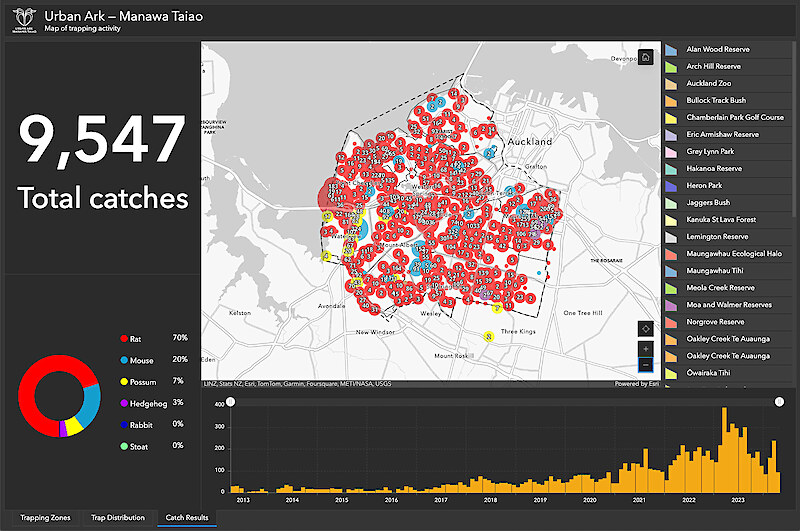Click the find my location button on map
Image resolution: width=800 pixels, height=531 pixels.
click(646, 328)
